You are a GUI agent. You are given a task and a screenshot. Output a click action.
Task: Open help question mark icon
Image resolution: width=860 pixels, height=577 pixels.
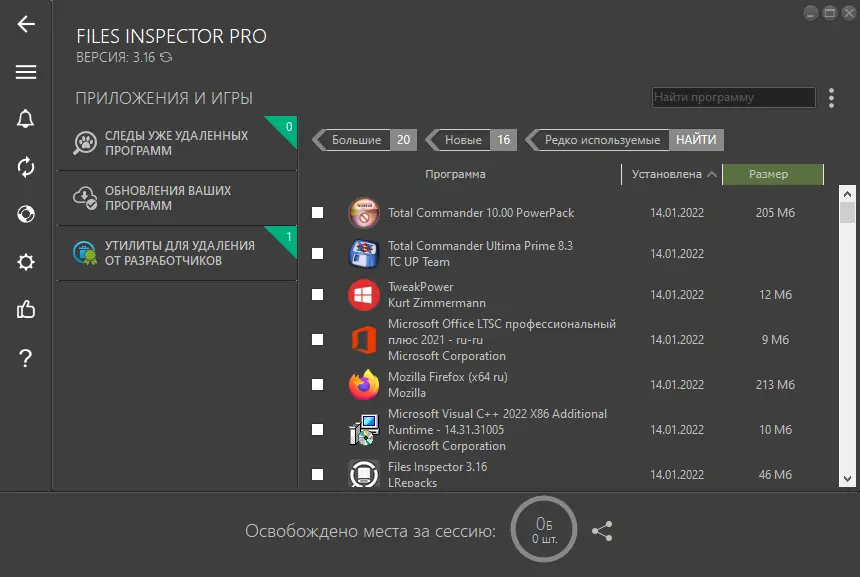[x=26, y=359]
